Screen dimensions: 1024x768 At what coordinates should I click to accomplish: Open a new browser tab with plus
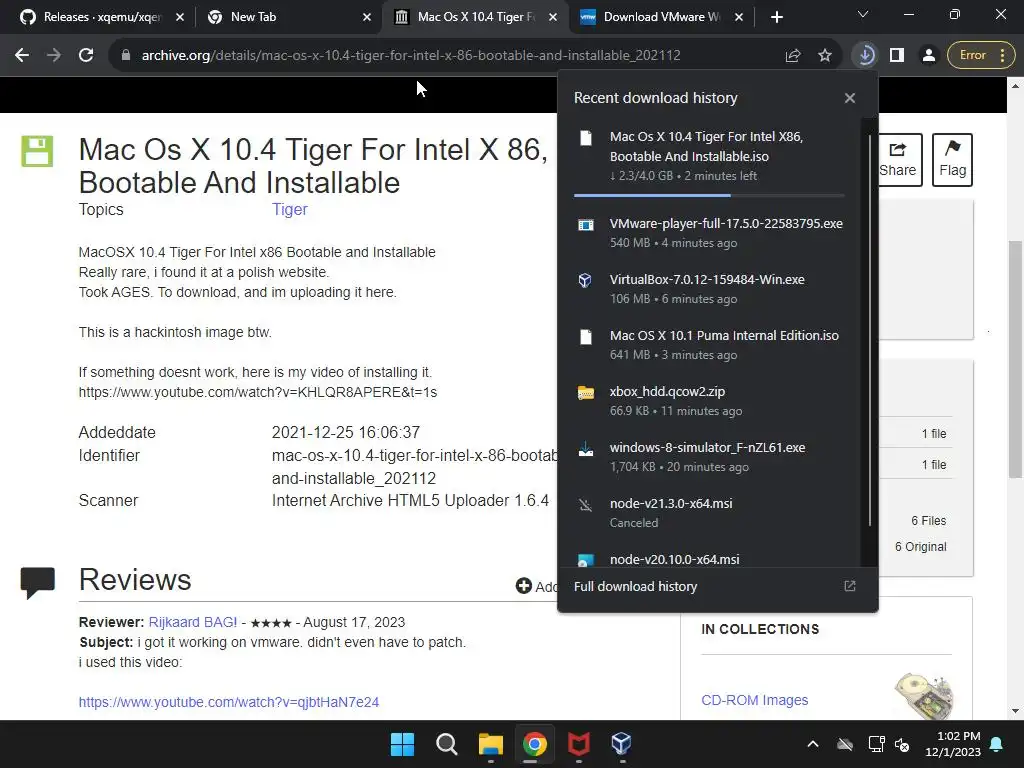pyautogui.click(x=776, y=18)
